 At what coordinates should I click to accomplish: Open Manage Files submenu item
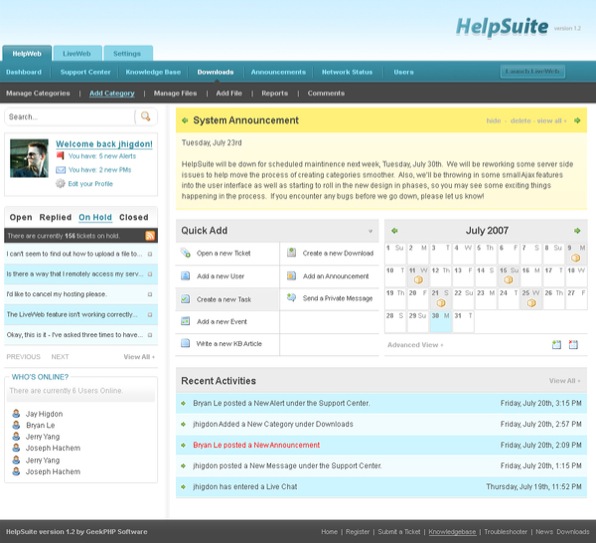[x=175, y=93]
